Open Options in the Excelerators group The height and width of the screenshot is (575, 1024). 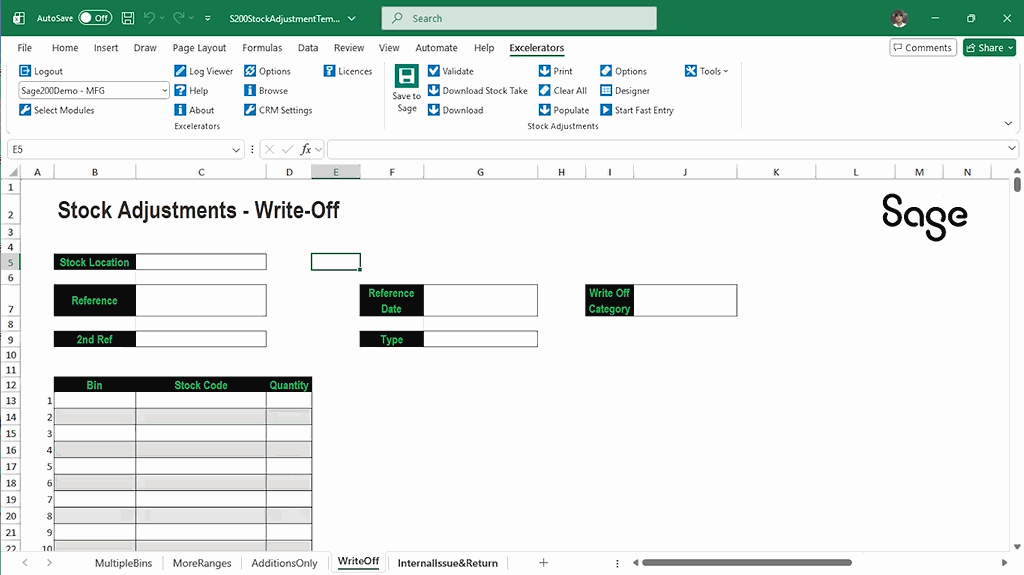click(267, 71)
